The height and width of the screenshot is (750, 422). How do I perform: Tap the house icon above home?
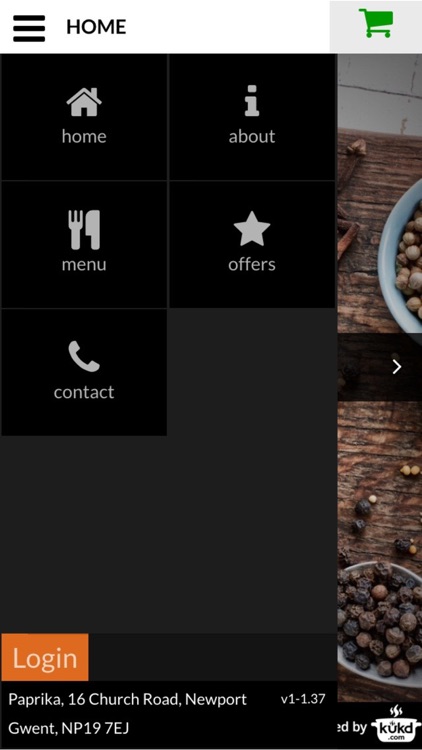(x=84, y=102)
